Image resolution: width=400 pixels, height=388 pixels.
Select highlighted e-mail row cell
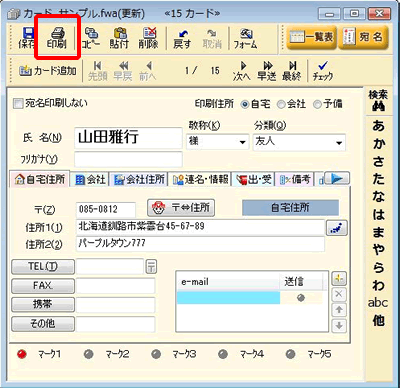[228, 298]
